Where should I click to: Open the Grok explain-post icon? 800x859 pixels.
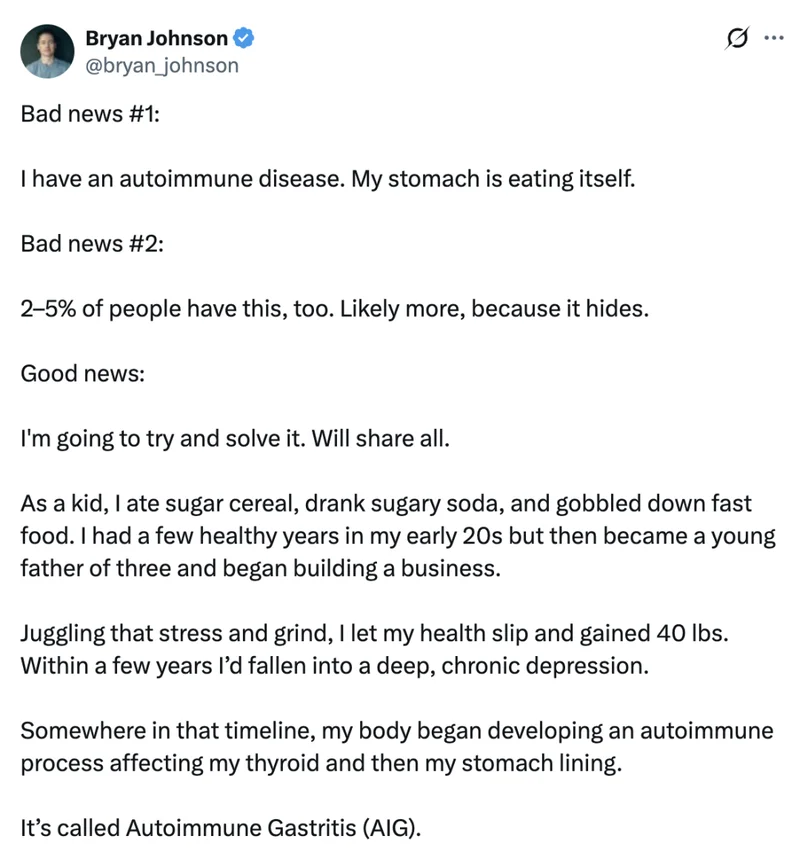point(736,38)
